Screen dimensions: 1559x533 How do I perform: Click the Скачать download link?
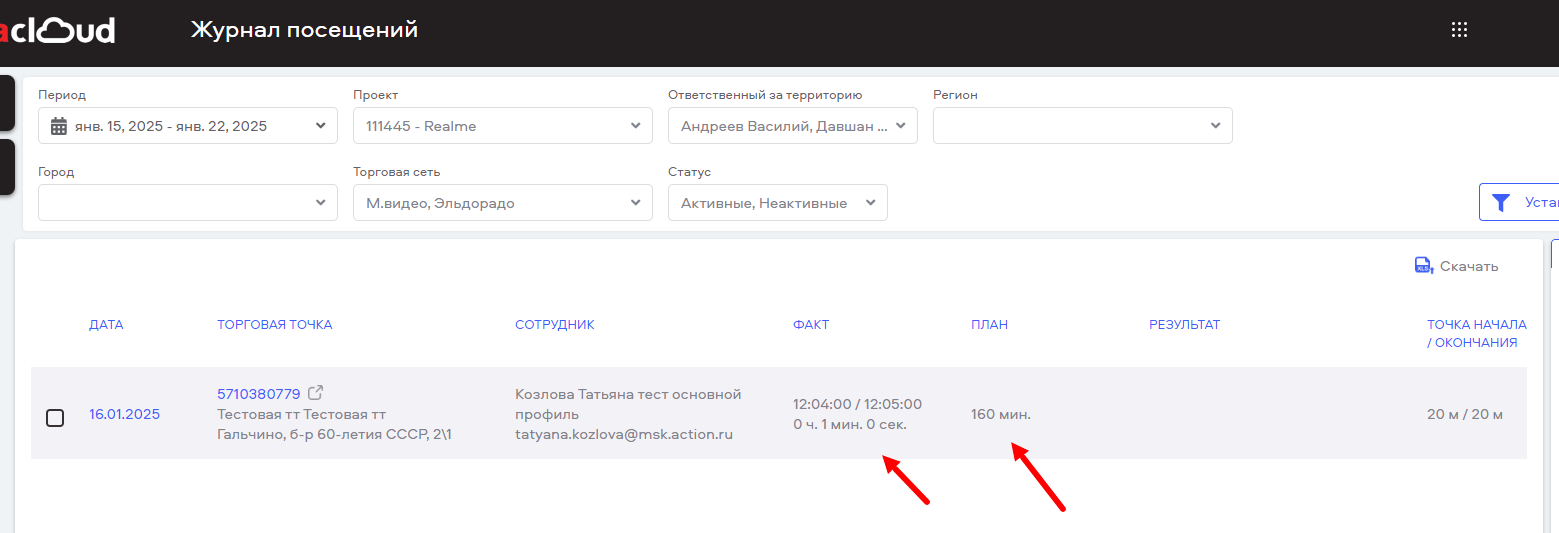pyautogui.click(x=1469, y=266)
